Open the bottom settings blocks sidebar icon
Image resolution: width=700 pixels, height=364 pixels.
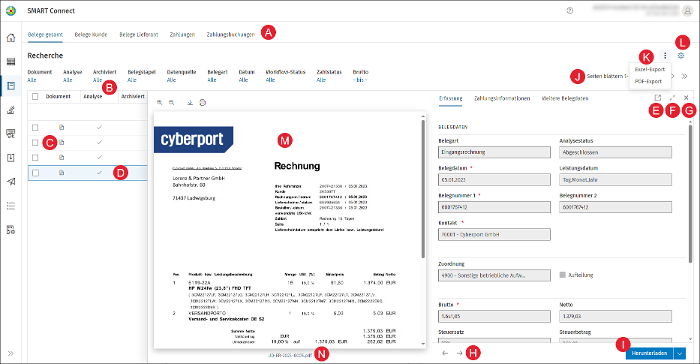pyautogui.click(x=11, y=230)
